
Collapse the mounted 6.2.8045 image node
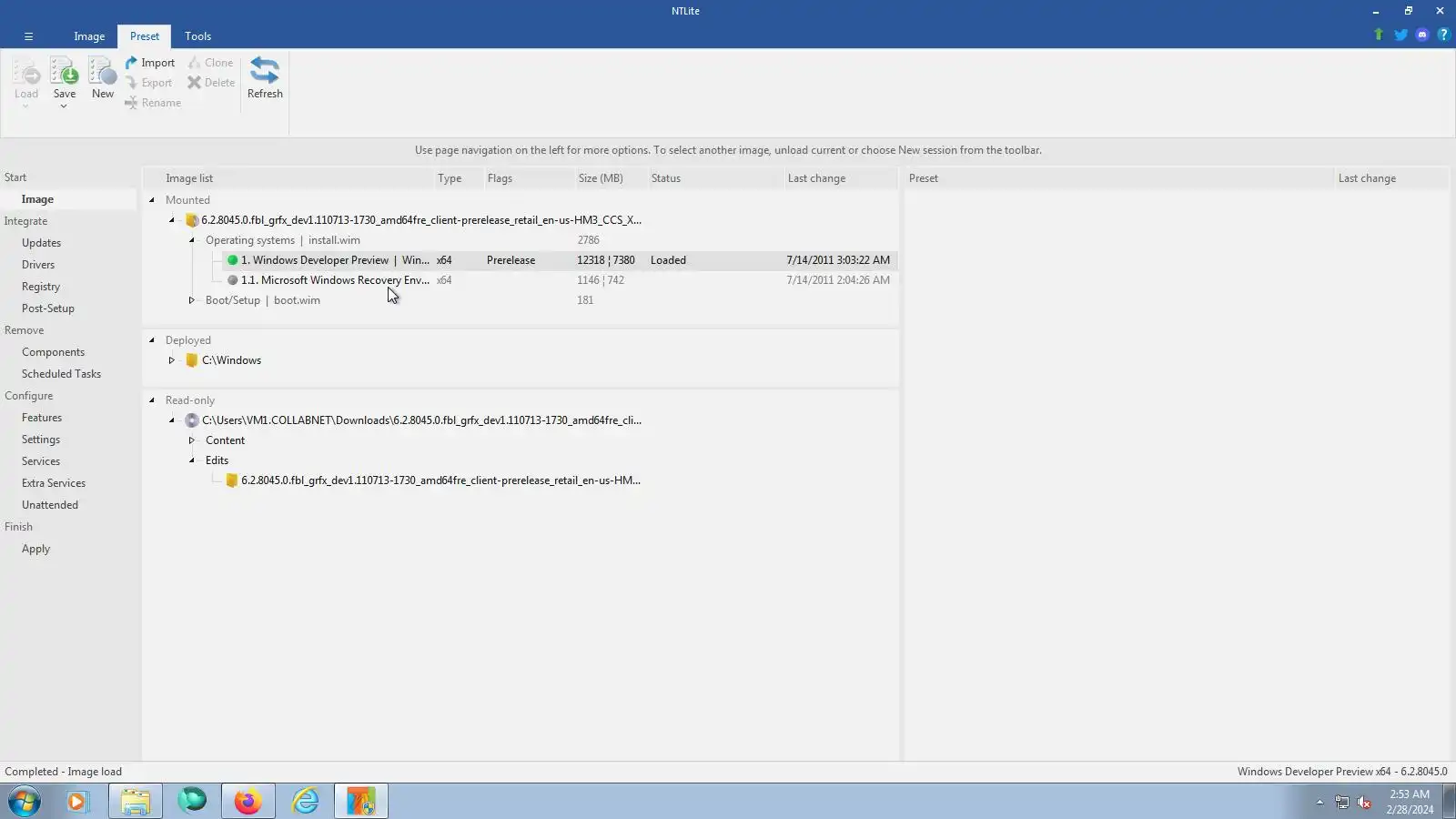[172, 220]
